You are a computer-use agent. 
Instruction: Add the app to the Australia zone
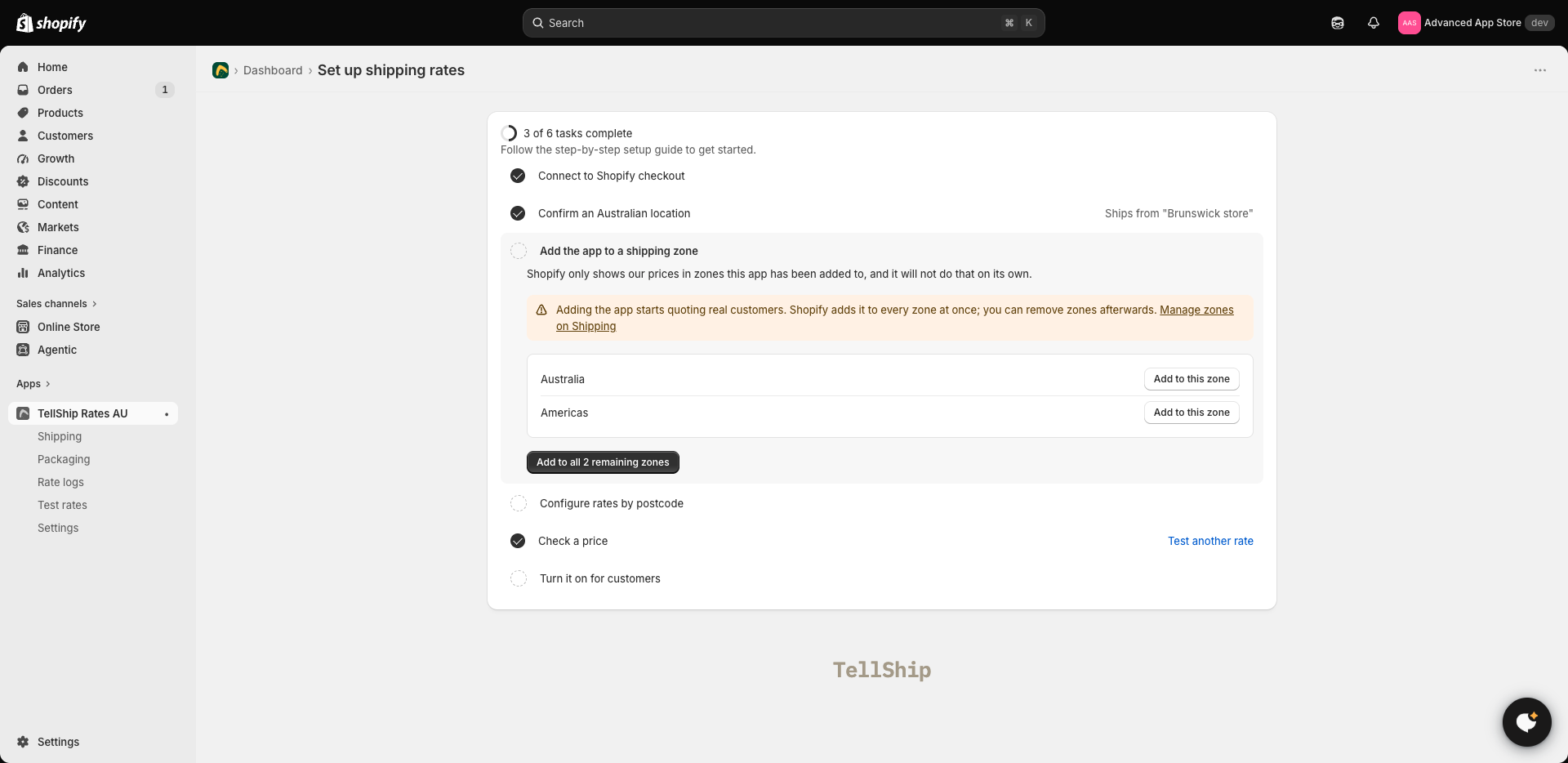1192,379
